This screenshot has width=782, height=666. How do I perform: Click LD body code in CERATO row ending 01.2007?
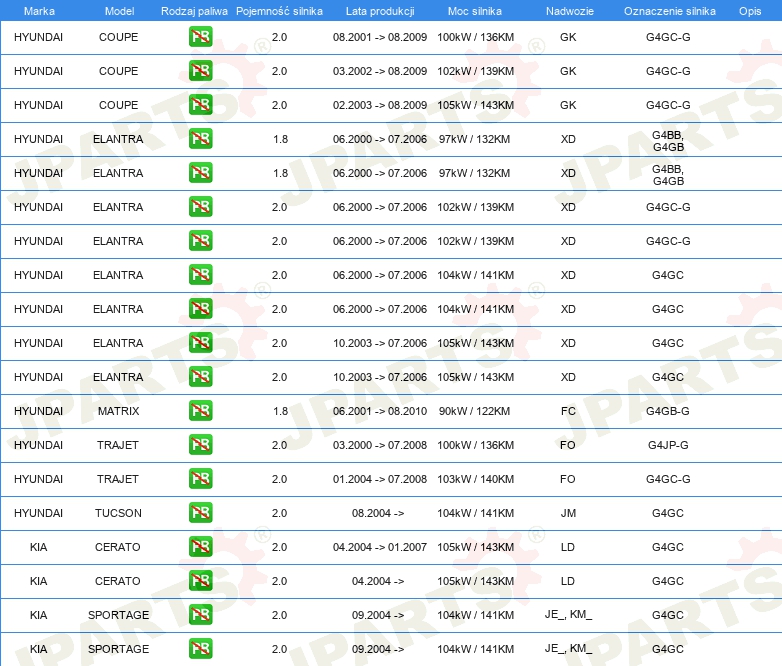pos(568,547)
